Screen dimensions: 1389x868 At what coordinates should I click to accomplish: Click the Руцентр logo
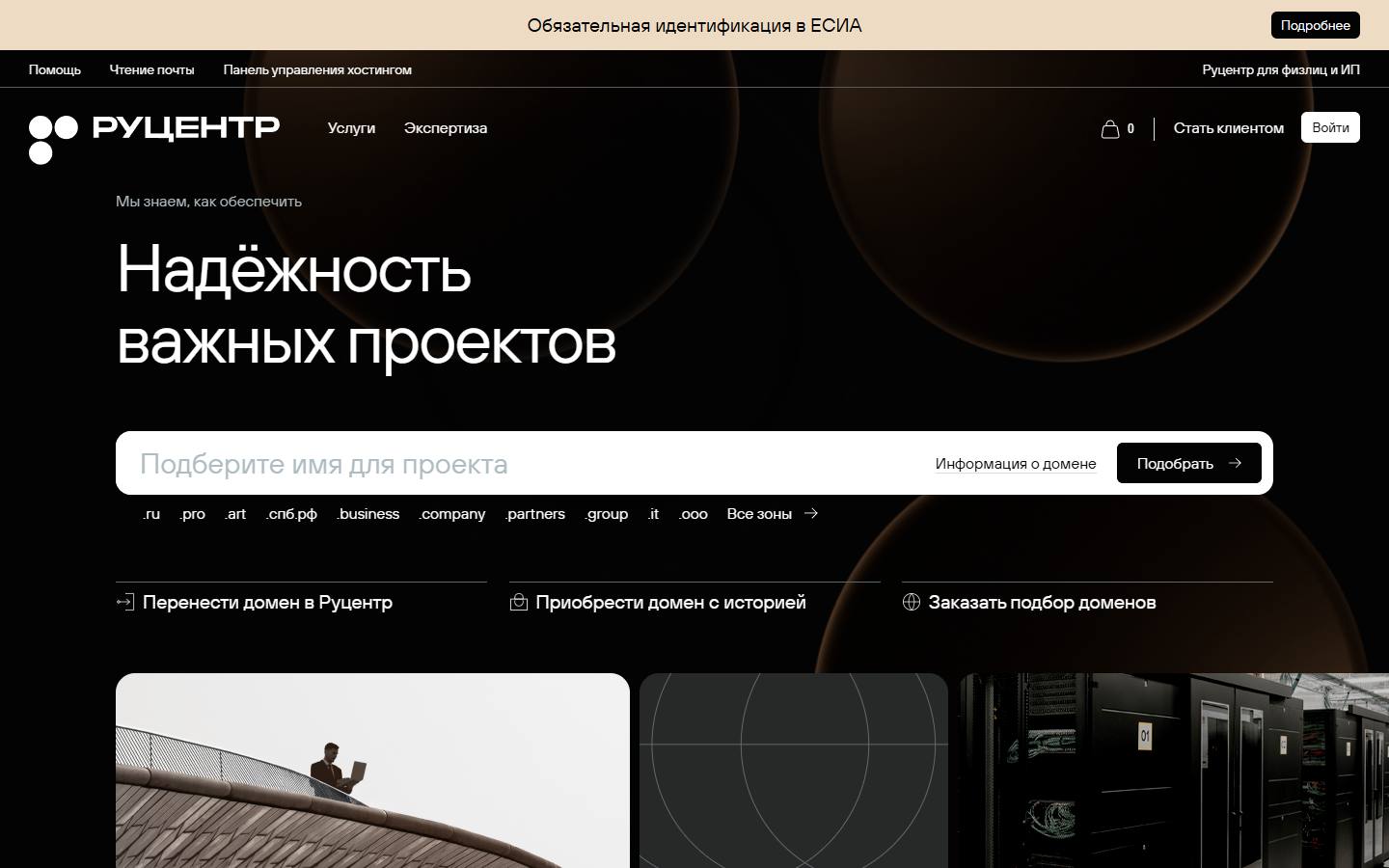(154, 139)
